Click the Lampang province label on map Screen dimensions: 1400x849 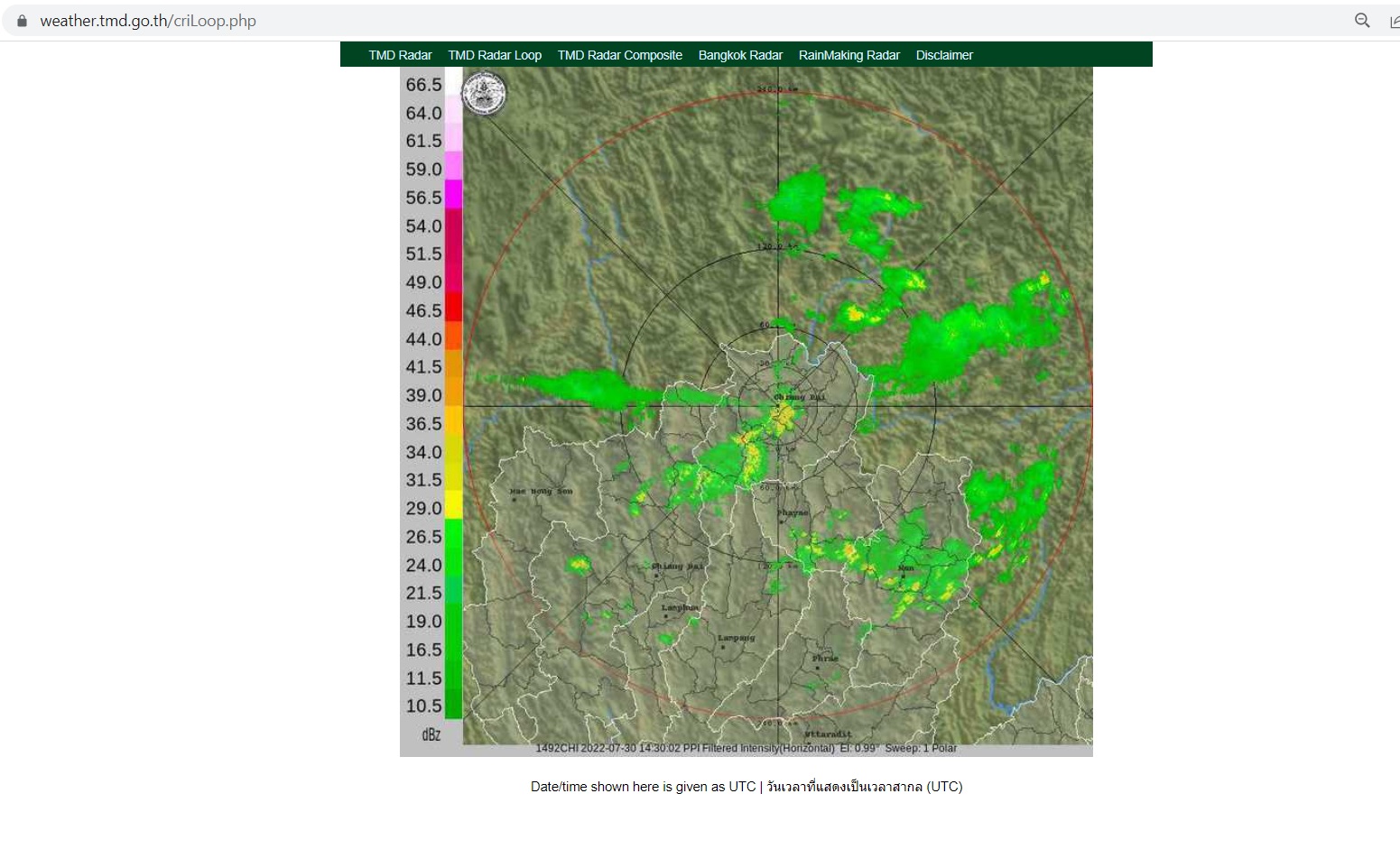tap(736, 638)
